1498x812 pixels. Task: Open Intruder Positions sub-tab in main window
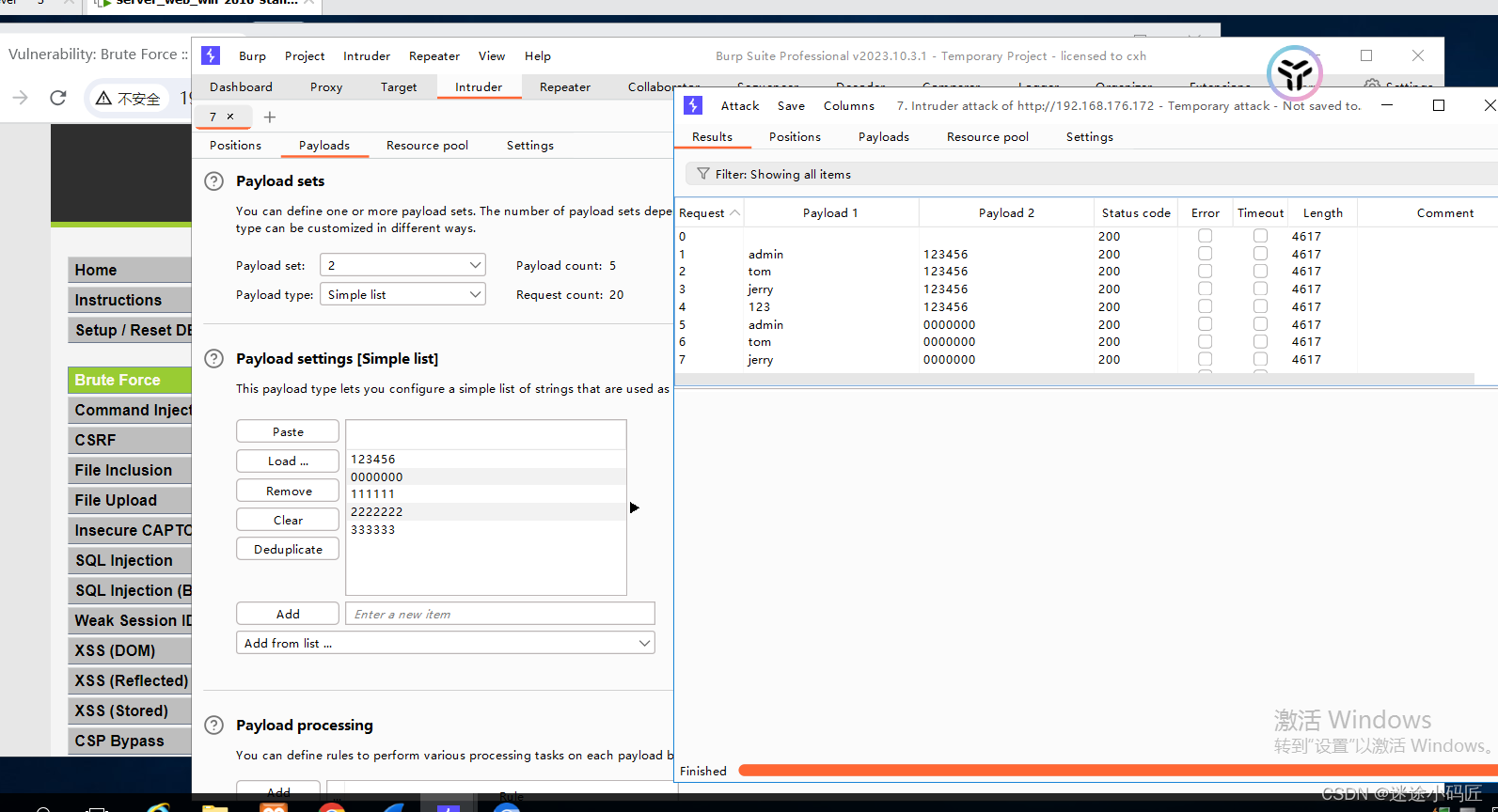click(x=235, y=146)
